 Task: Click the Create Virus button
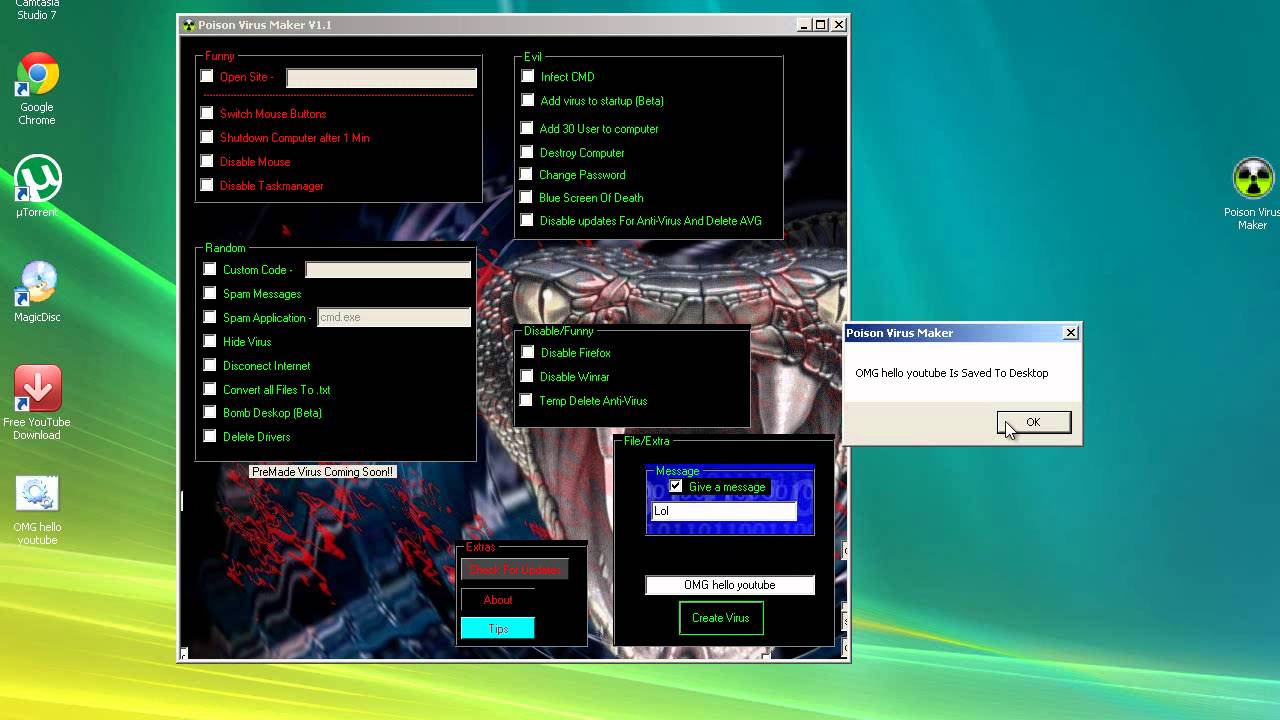pyautogui.click(x=721, y=618)
